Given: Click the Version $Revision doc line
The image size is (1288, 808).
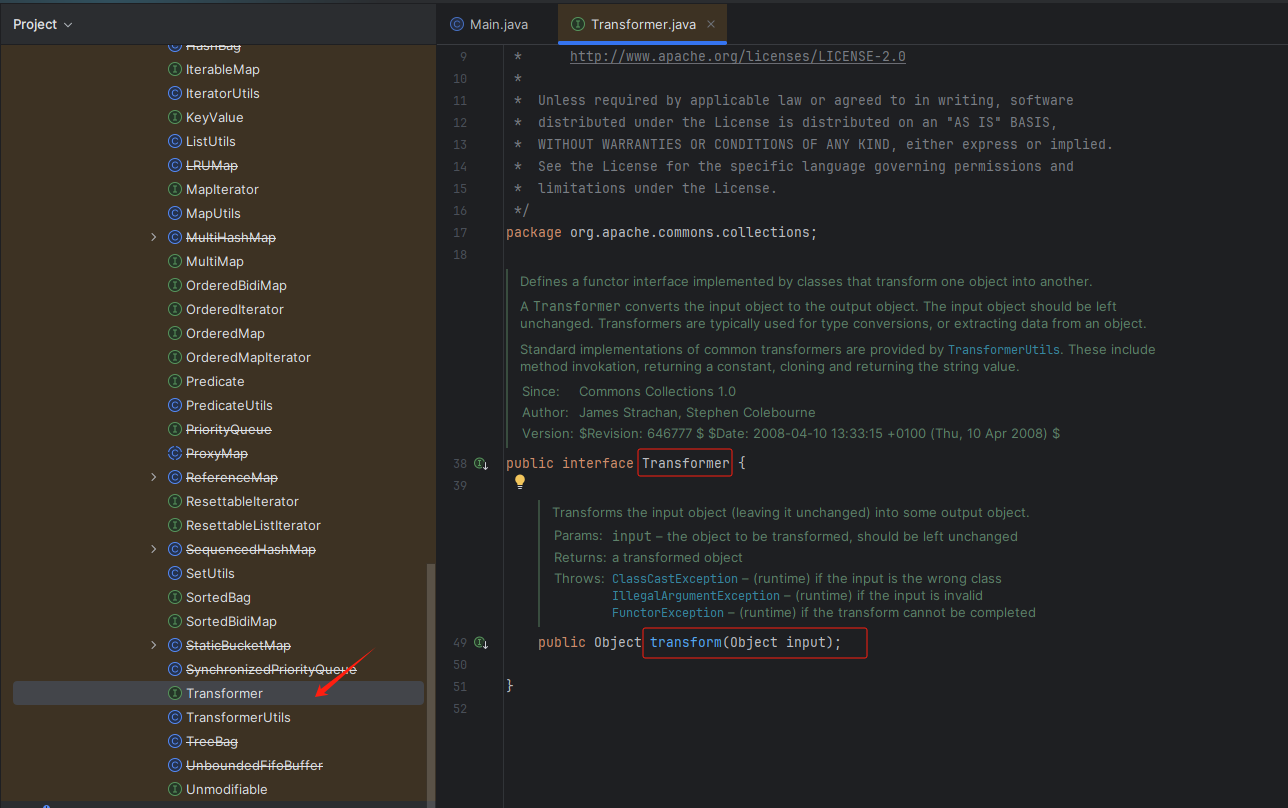Looking at the screenshot, I should click(x=791, y=434).
